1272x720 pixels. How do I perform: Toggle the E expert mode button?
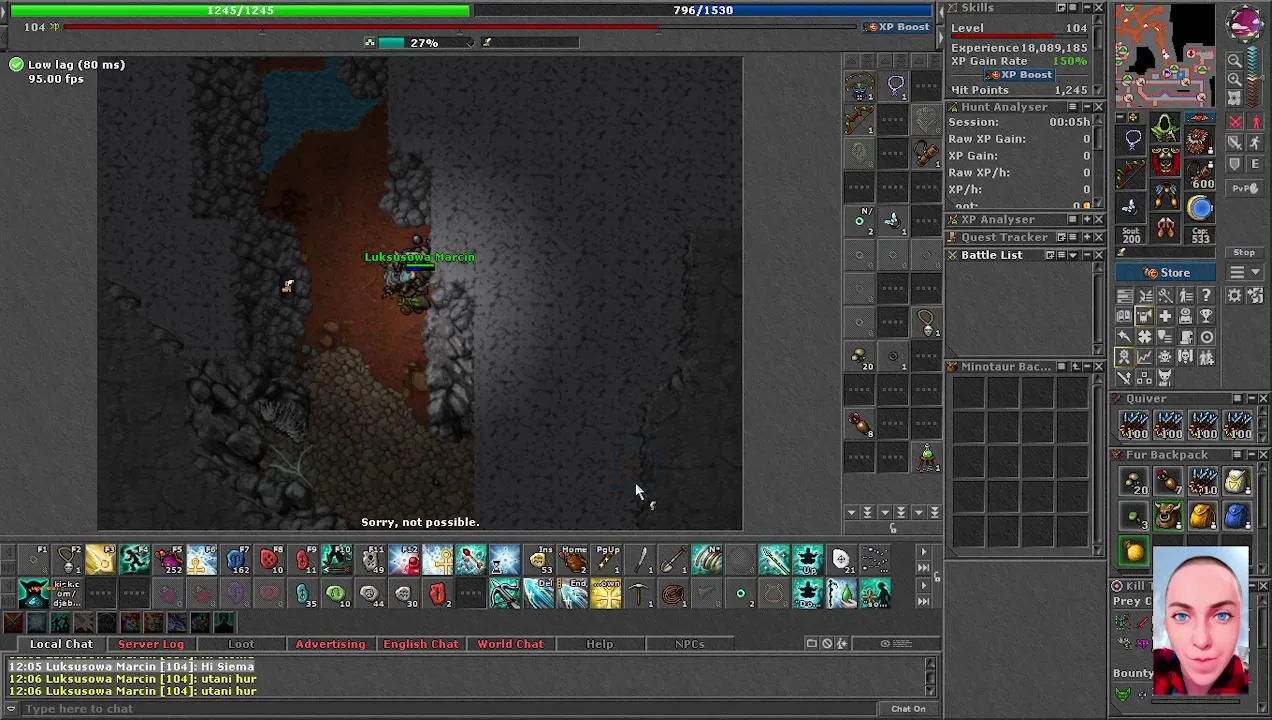tap(1256, 164)
